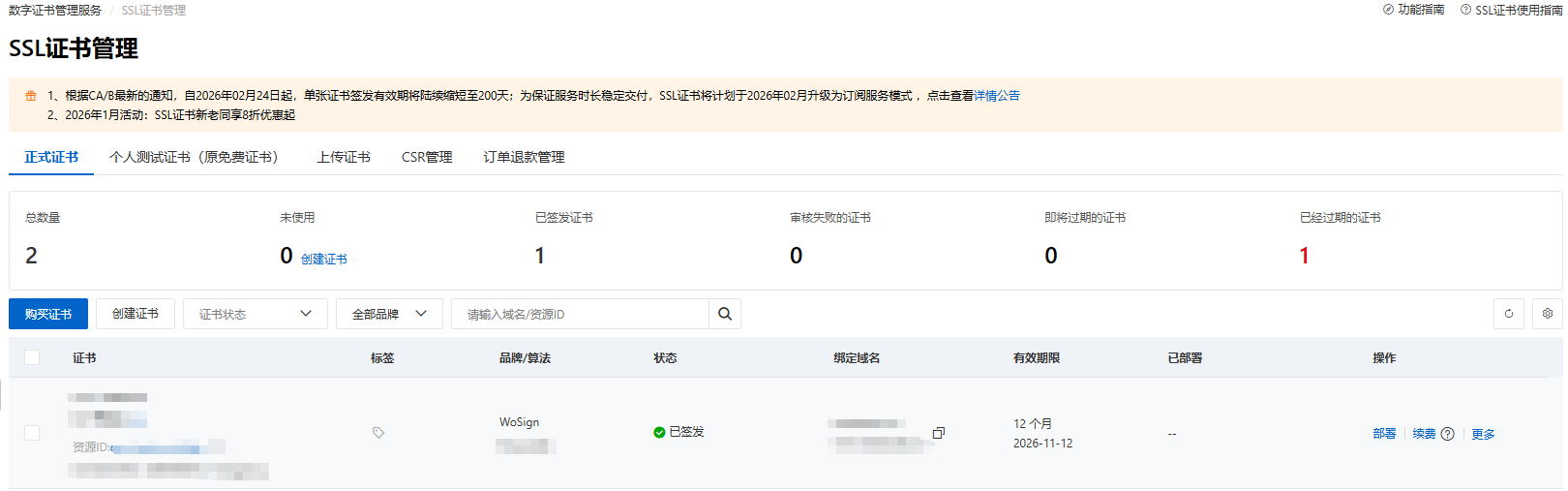
Task: Open the table column settings gear
Action: click(1547, 314)
